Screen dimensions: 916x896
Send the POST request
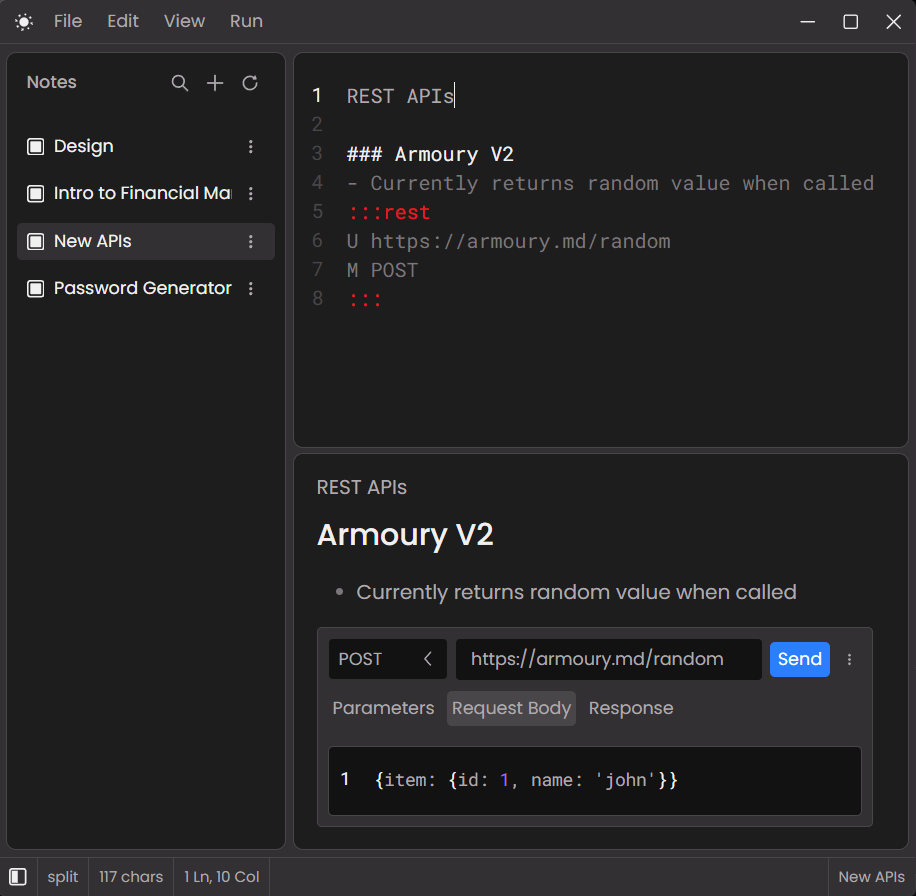799,659
